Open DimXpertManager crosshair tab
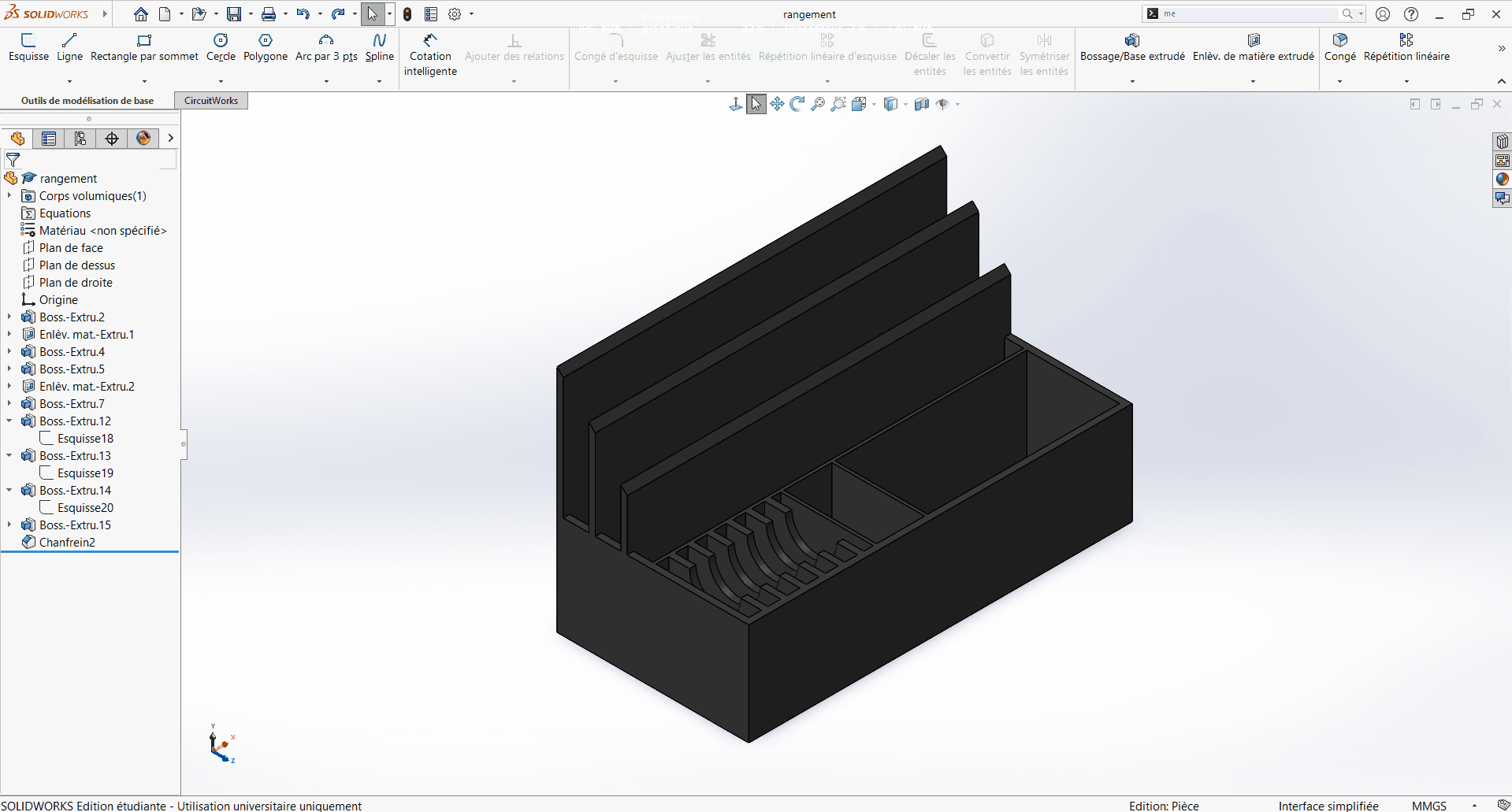 click(112, 139)
